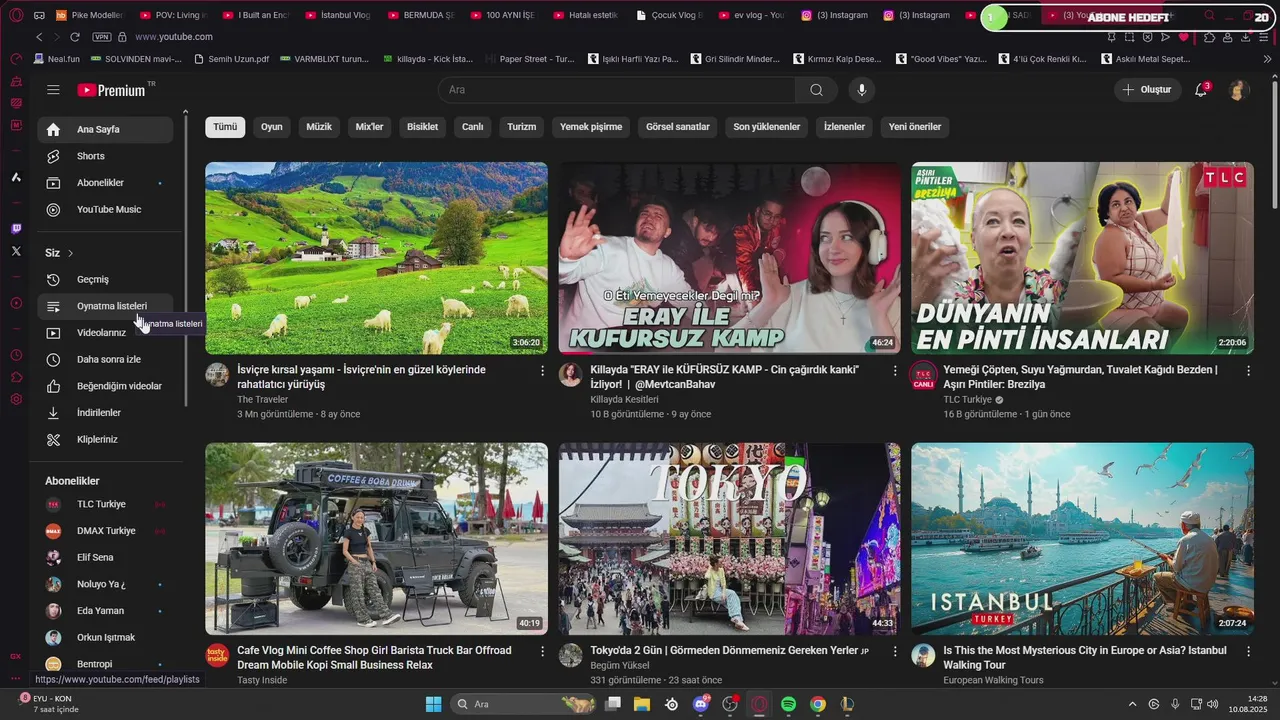Image resolution: width=1280 pixels, height=720 pixels.
Task: Open Opera sidebar settings gear
Action: click(x=16, y=399)
